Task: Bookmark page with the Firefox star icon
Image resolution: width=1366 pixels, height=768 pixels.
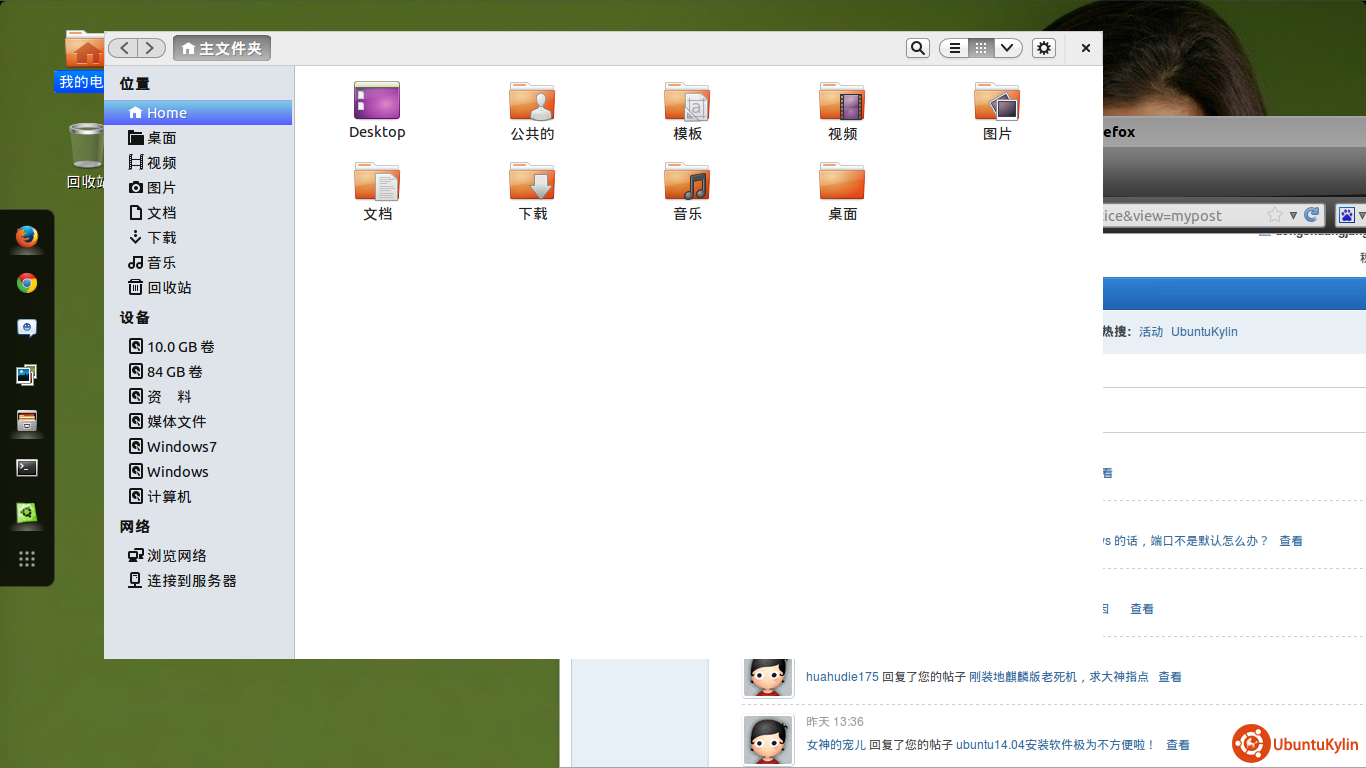Action: 1274,215
